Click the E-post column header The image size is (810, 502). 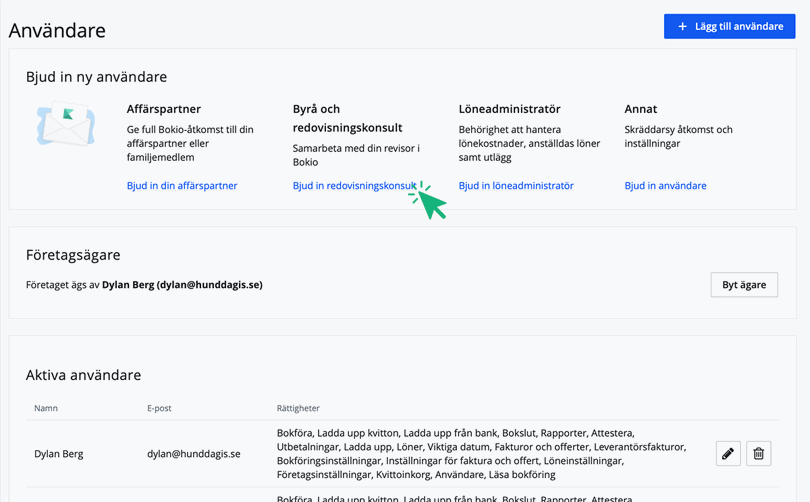tap(160, 408)
